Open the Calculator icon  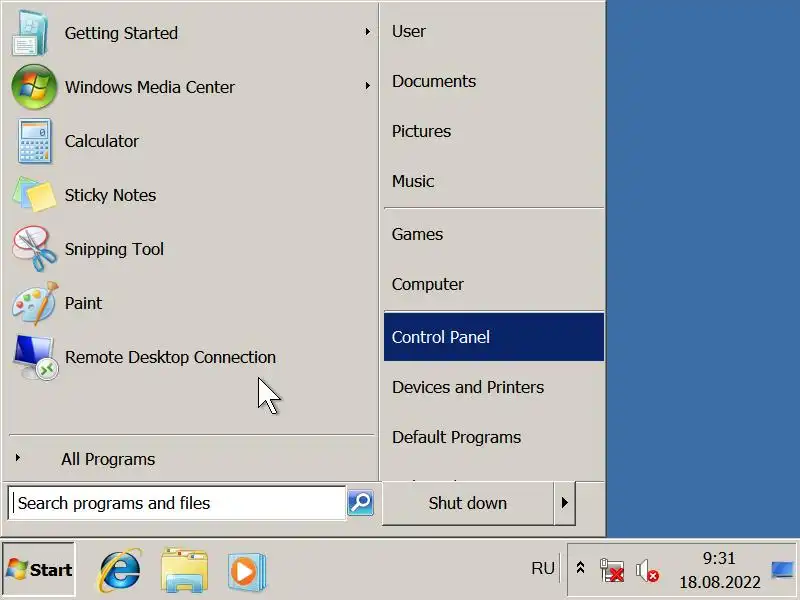pos(34,141)
